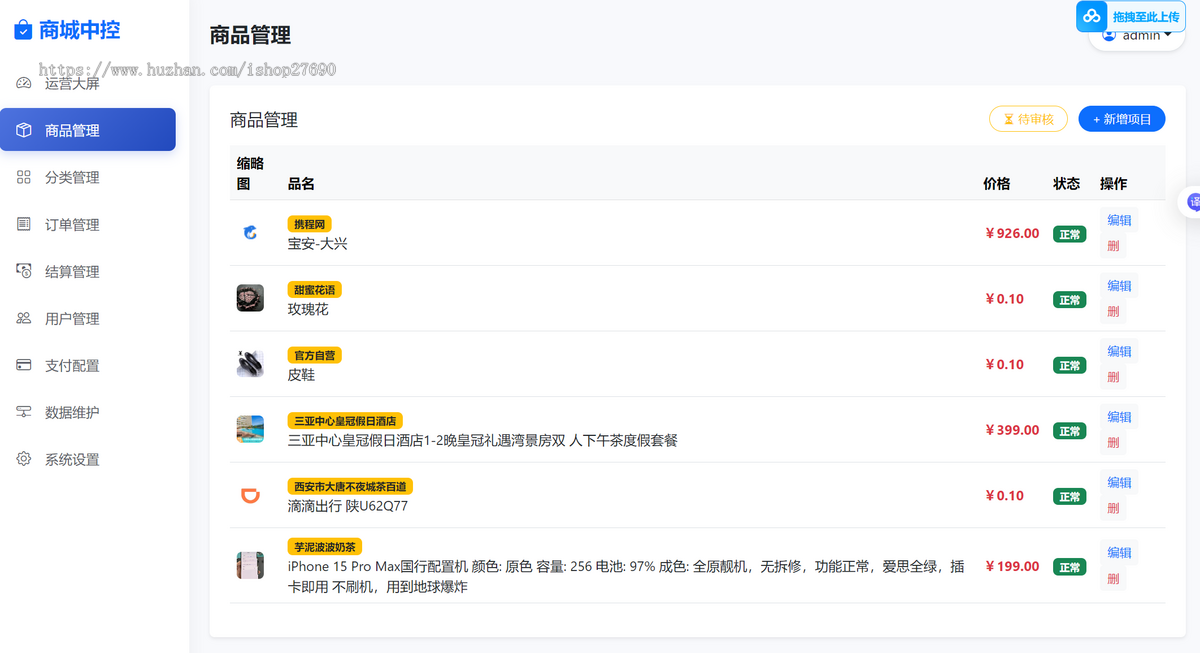Delete the 三亚中心皇冠假日酒店 product
This screenshot has width=1200, height=653.
(x=1113, y=443)
